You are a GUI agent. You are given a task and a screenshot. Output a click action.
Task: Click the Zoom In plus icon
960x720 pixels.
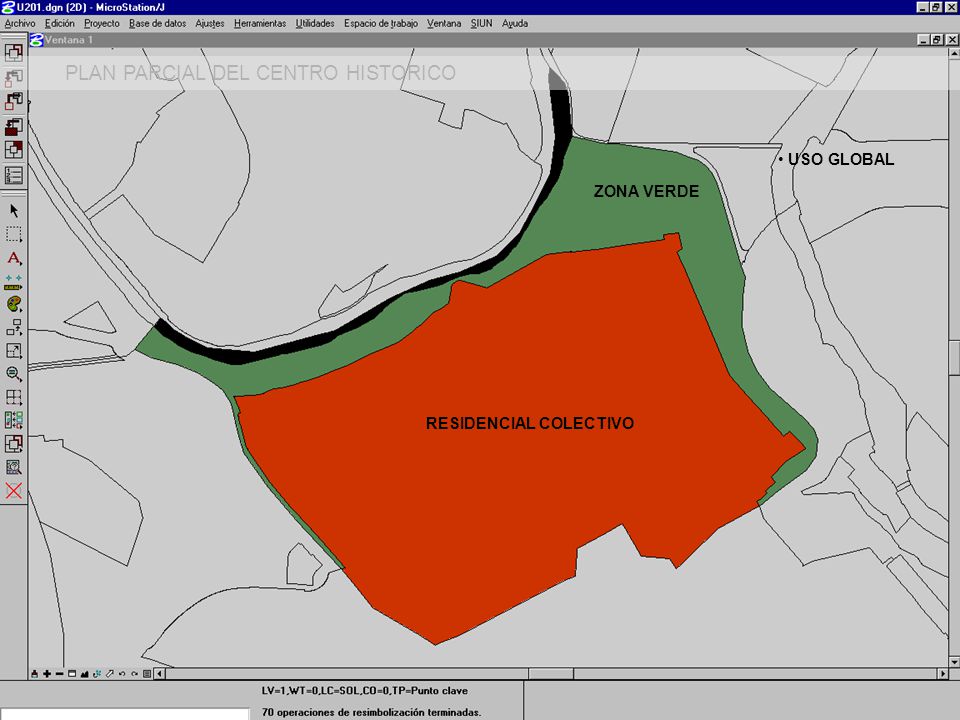47,673
